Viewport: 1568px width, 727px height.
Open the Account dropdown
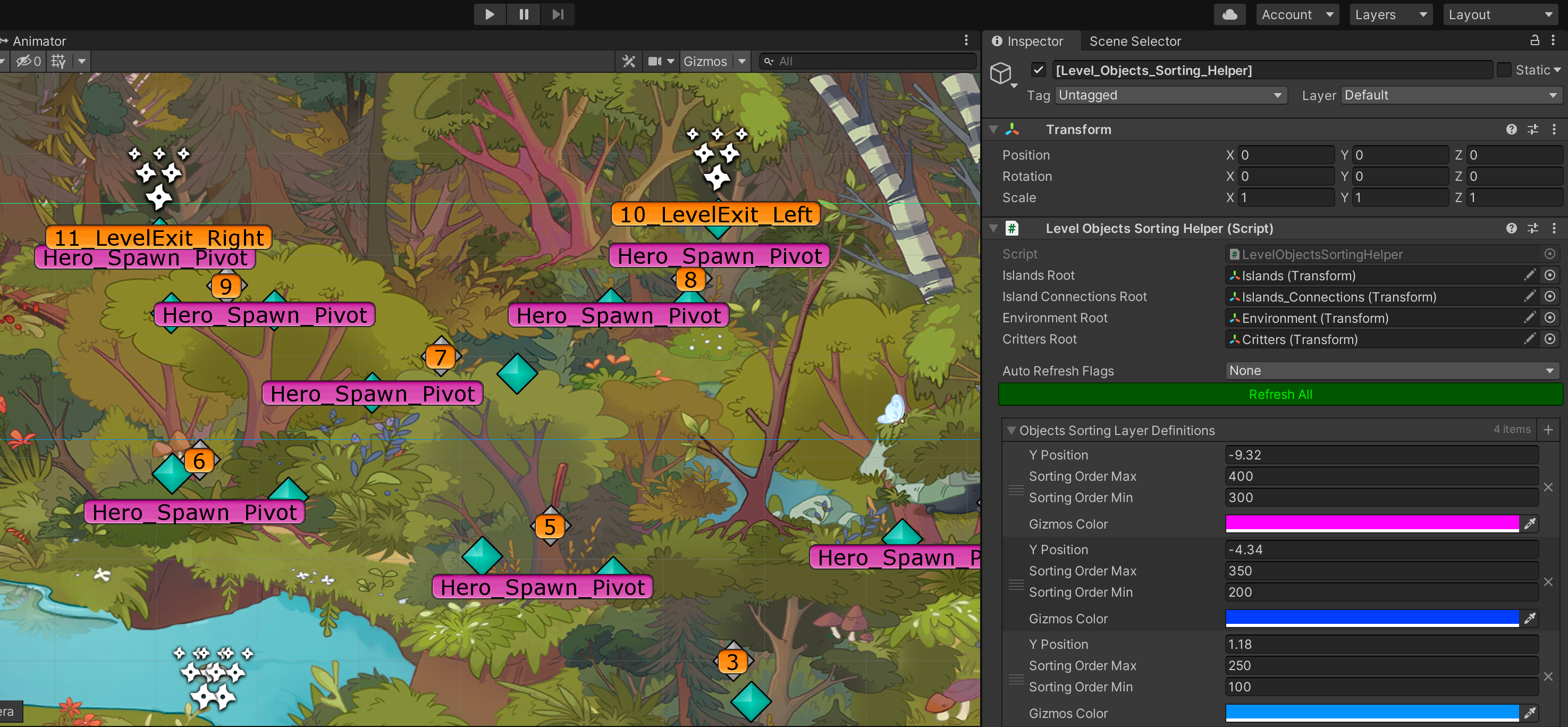(x=1296, y=14)
